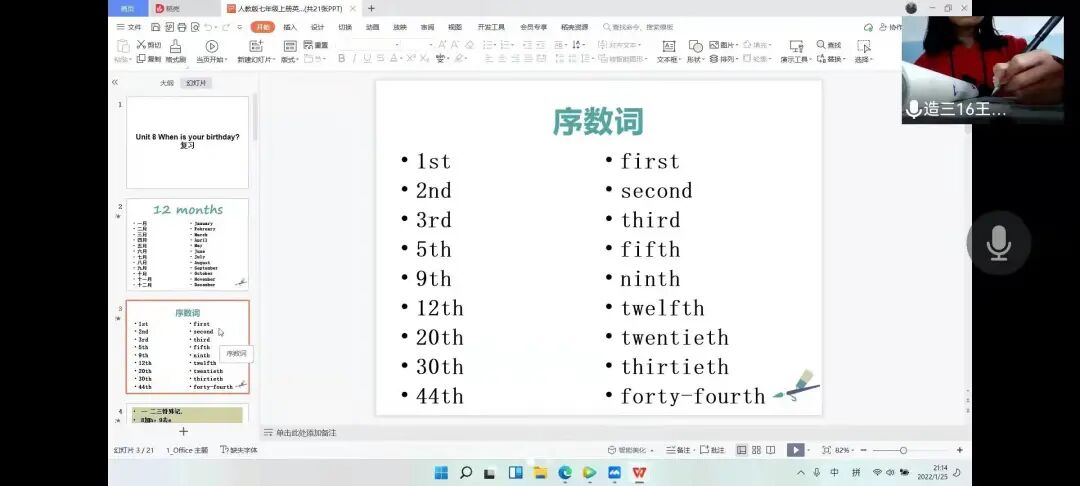Open the zoom percentage 82% dropdown
The image size is (1080, 486).
click(846, 450)
